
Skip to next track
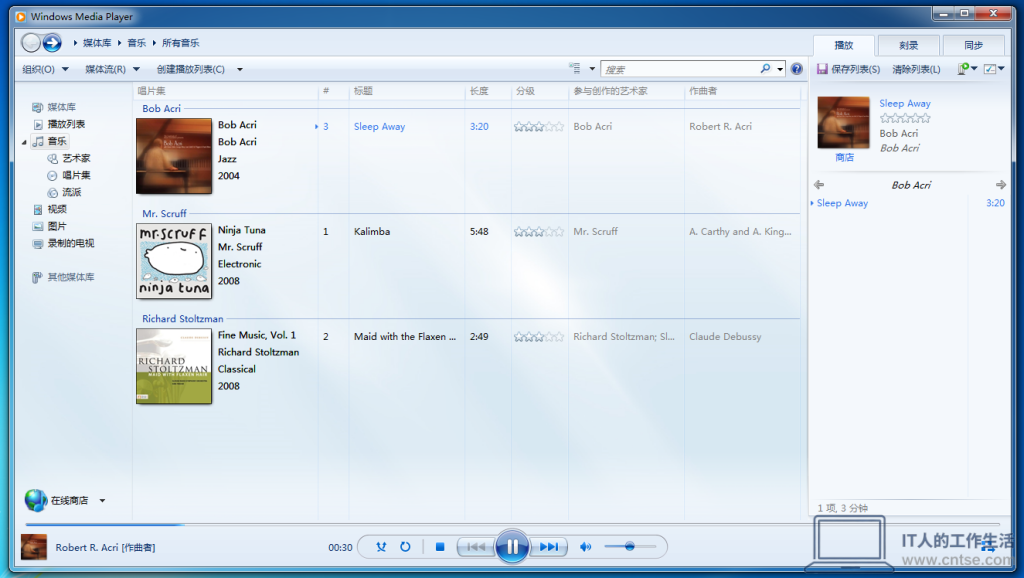549,547
